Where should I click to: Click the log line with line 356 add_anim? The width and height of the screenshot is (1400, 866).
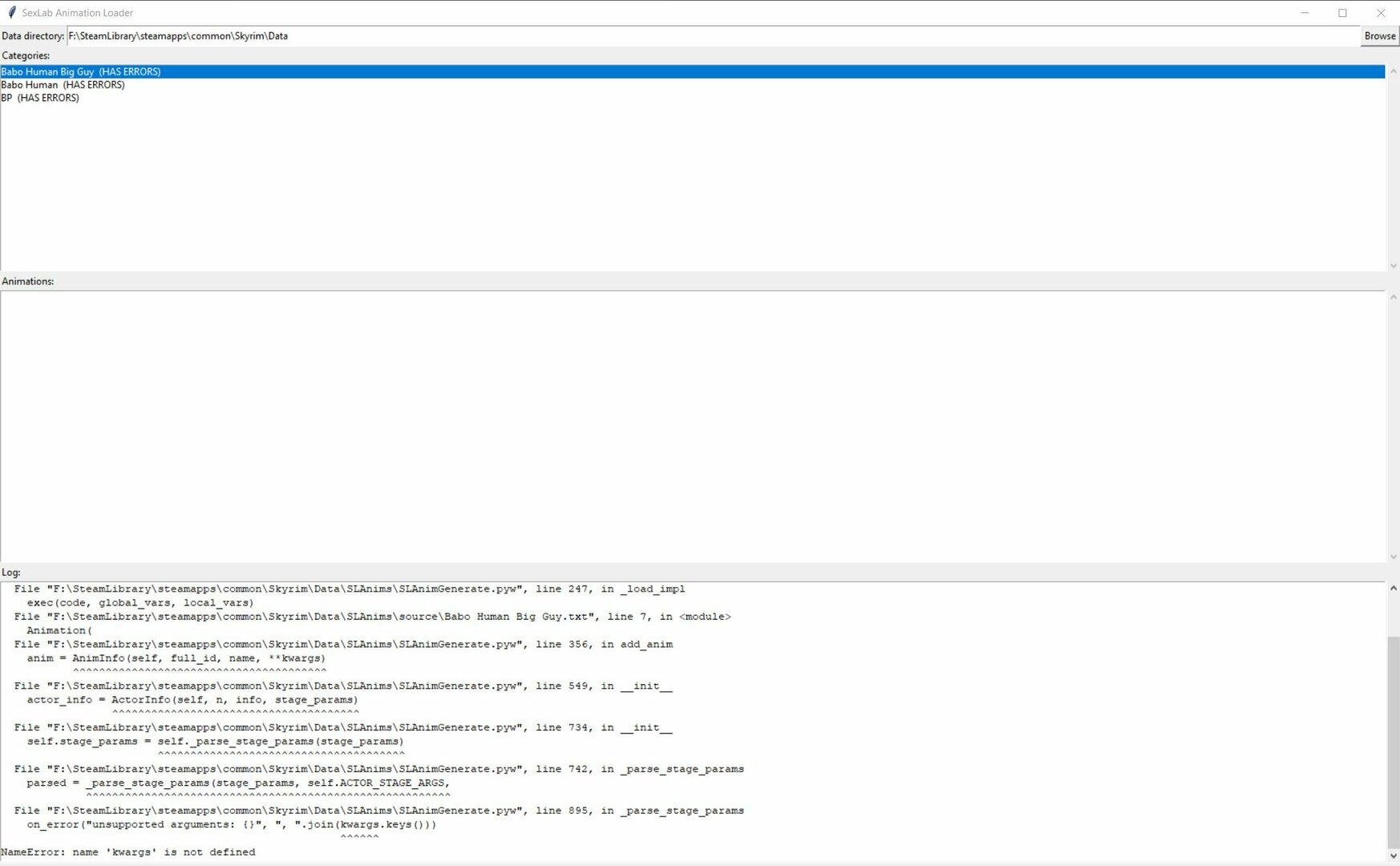(343, 645)
